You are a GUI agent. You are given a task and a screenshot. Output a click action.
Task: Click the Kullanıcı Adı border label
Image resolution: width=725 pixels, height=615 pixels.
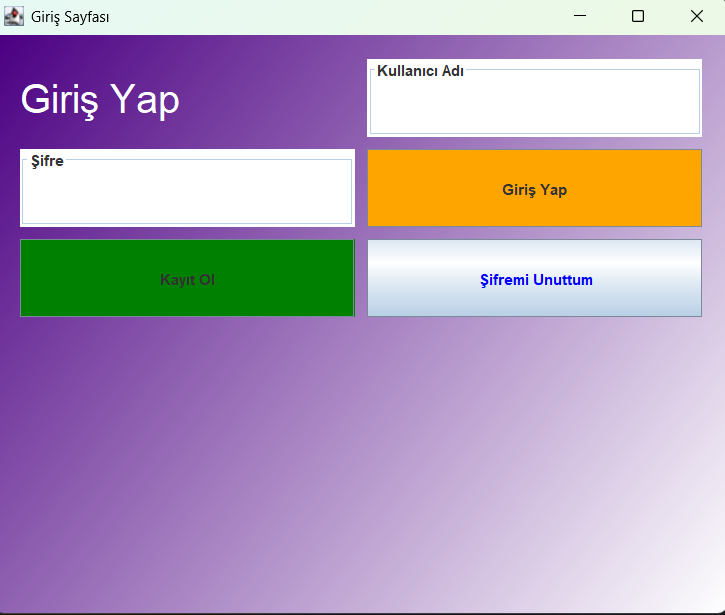[420, 71]
